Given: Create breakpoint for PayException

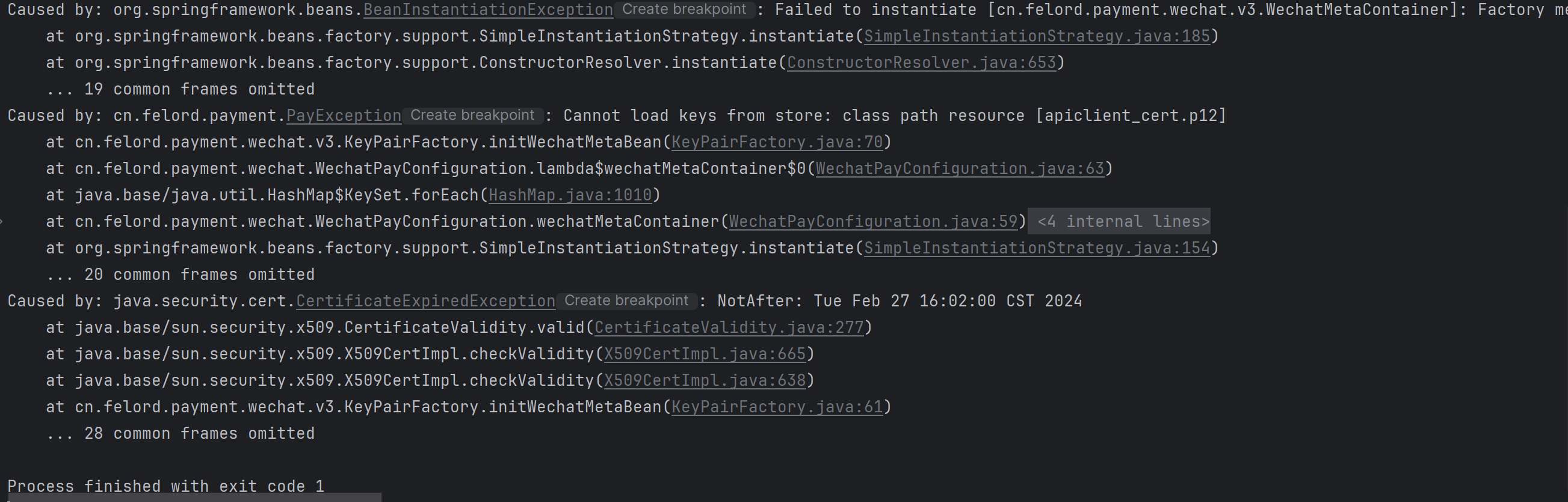Looking at the screenshot, I should pyautogui.click(x=472, y=115).
